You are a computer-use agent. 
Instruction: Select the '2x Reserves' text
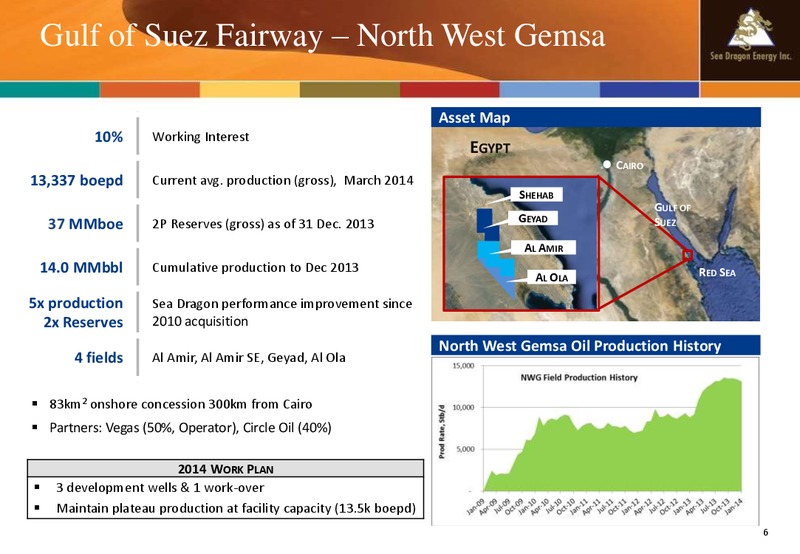[x=83, y=322]
